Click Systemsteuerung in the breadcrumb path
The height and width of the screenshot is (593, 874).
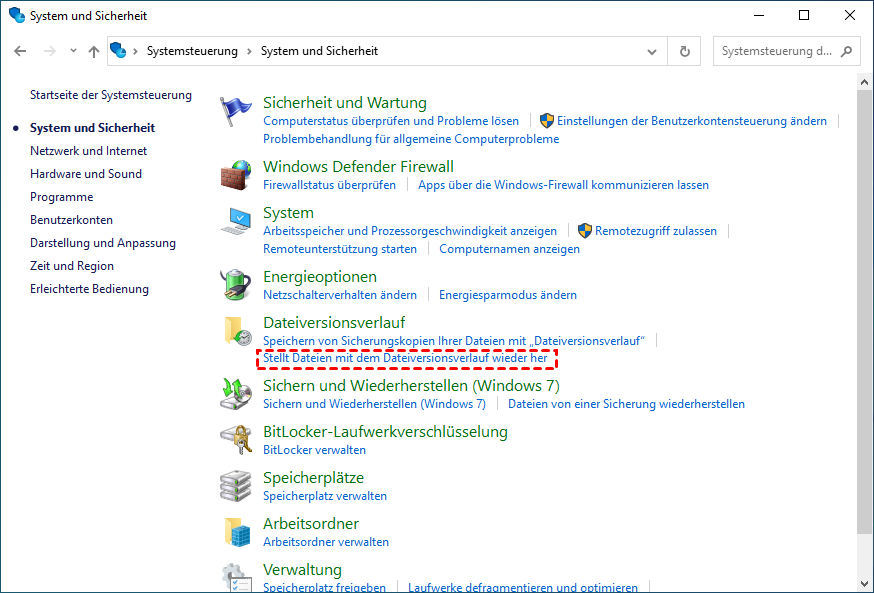coord(192,51)
